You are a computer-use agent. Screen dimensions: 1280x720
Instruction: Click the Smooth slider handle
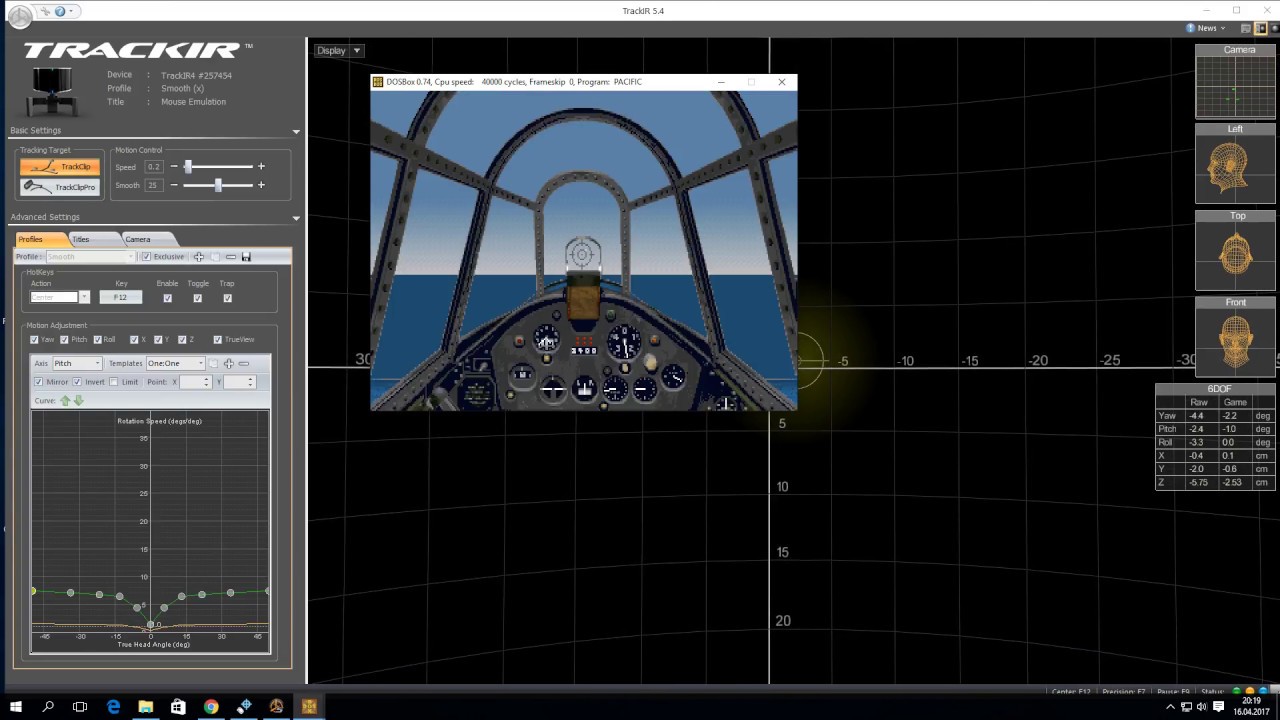pos(218,185)
